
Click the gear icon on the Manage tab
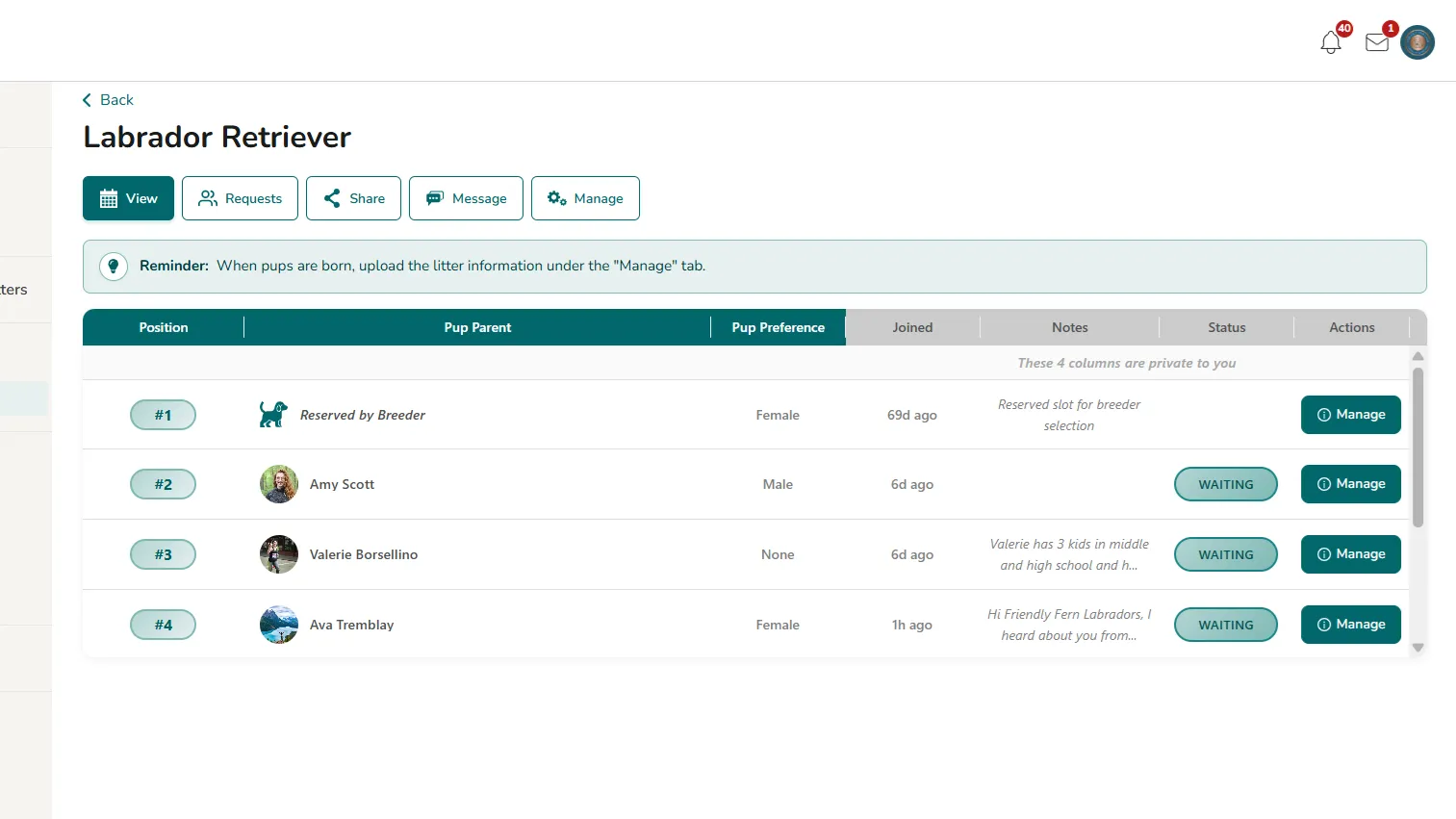(556, 198)
